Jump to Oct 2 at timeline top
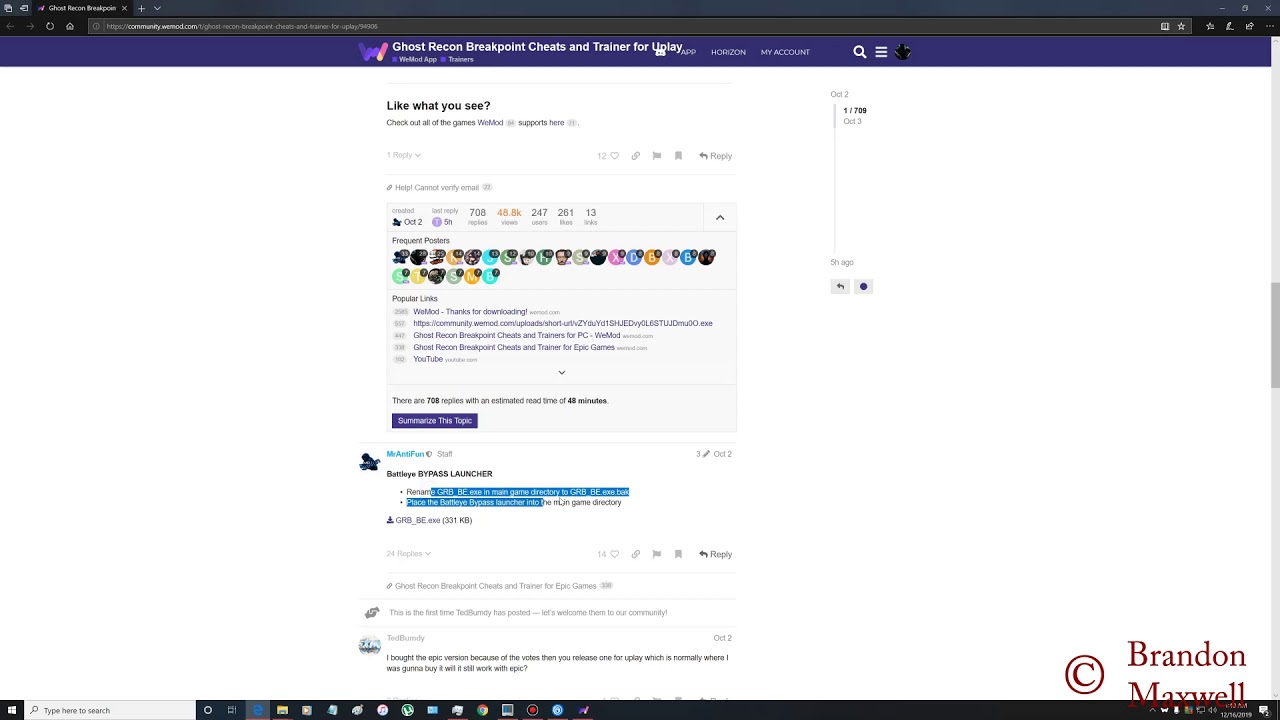 pos(839,94)
